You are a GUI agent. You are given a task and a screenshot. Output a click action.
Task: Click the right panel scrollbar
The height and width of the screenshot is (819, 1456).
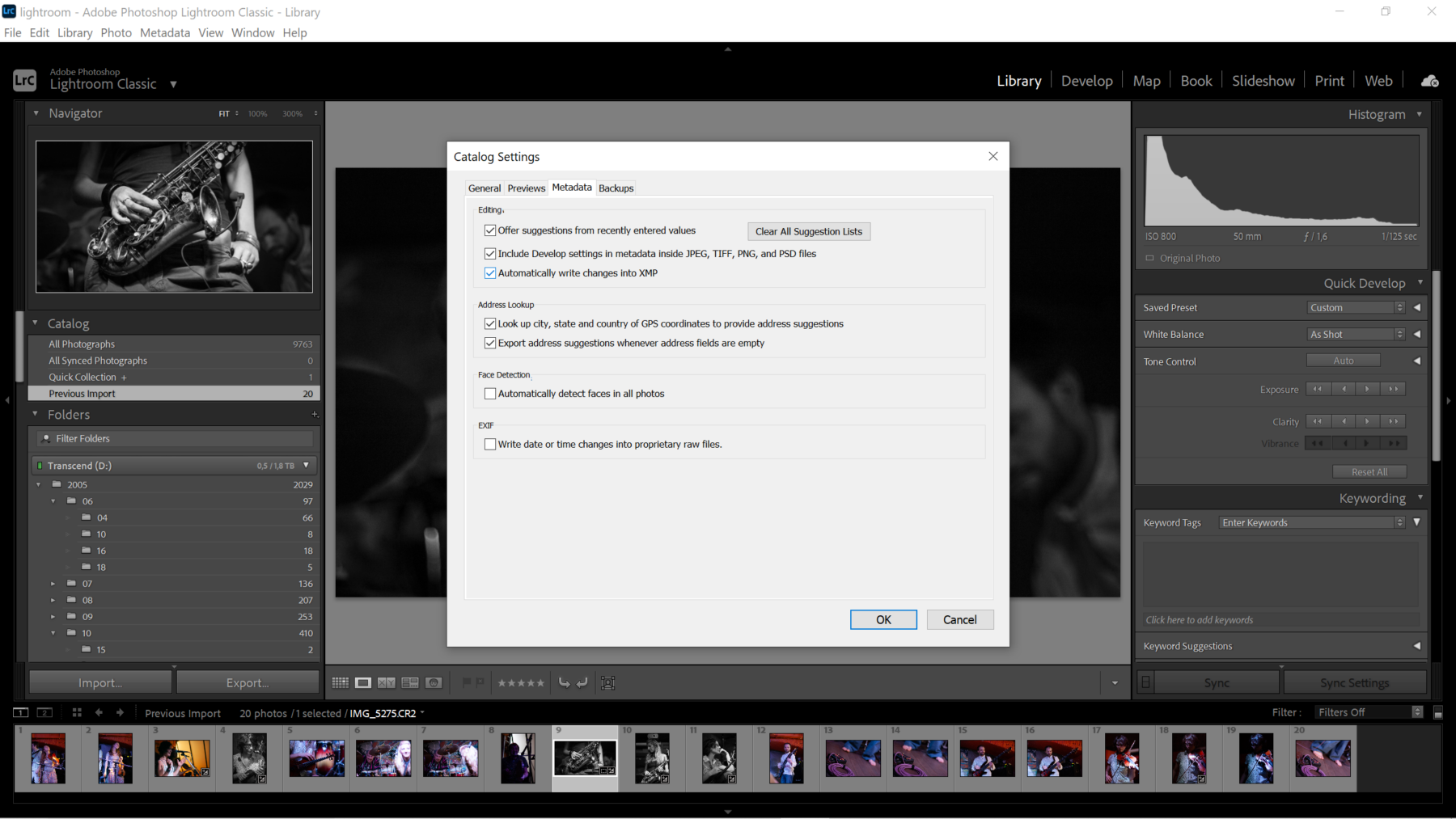1437,365
